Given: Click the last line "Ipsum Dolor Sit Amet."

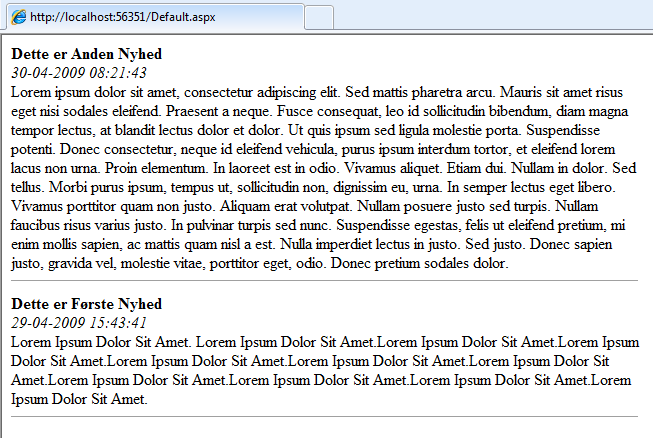Looking at the screenshot, I should [x=79, y=399].
